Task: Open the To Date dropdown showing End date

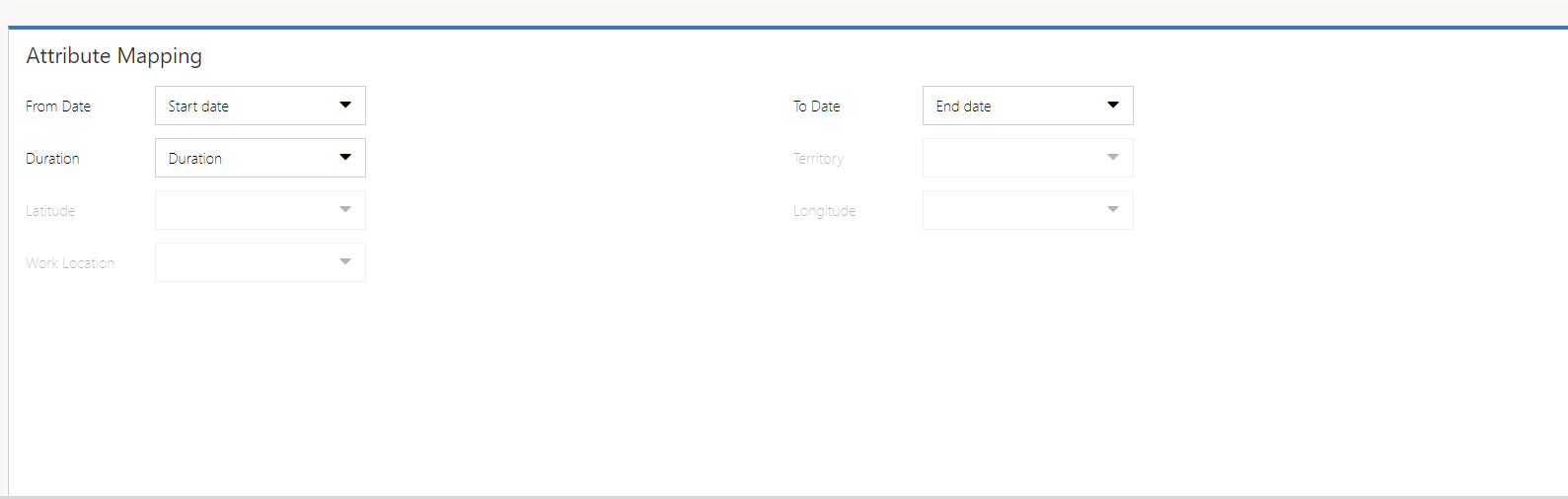Action: tap(1014, 106)
